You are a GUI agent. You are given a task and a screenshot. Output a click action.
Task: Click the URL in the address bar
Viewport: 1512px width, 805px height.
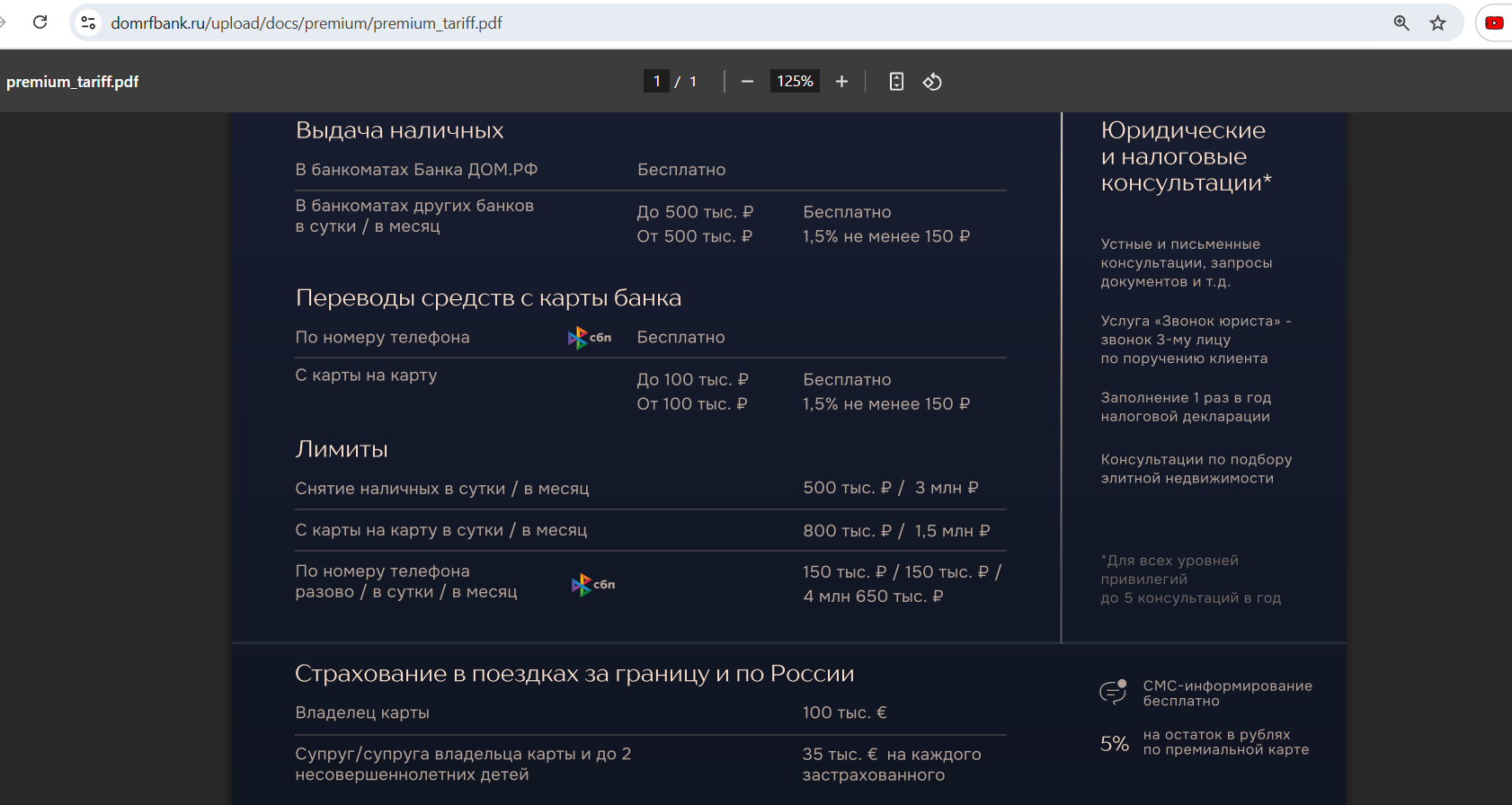(x=307, y=23)
